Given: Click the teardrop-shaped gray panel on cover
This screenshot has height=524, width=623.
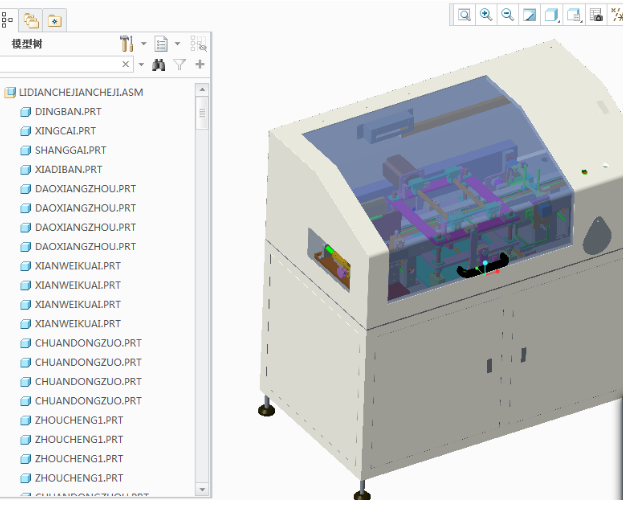Looking at the screenshot, I should 597,236.
